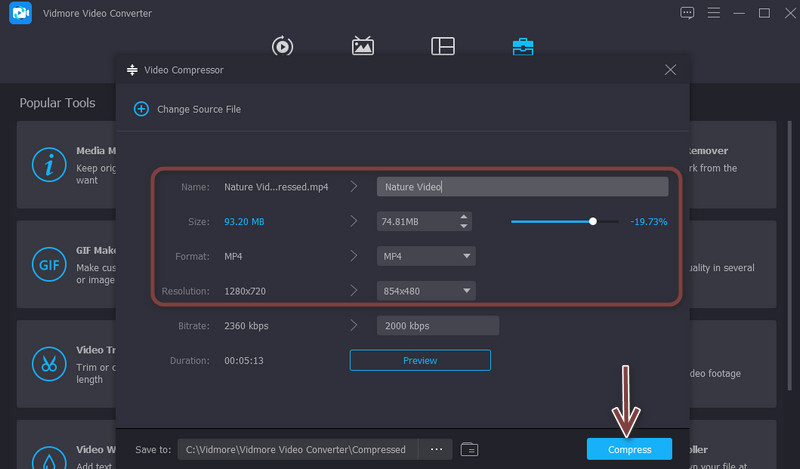Select the Toolbox tab icon
Screen dimensions: 800x469
click(x=522, y=46)
